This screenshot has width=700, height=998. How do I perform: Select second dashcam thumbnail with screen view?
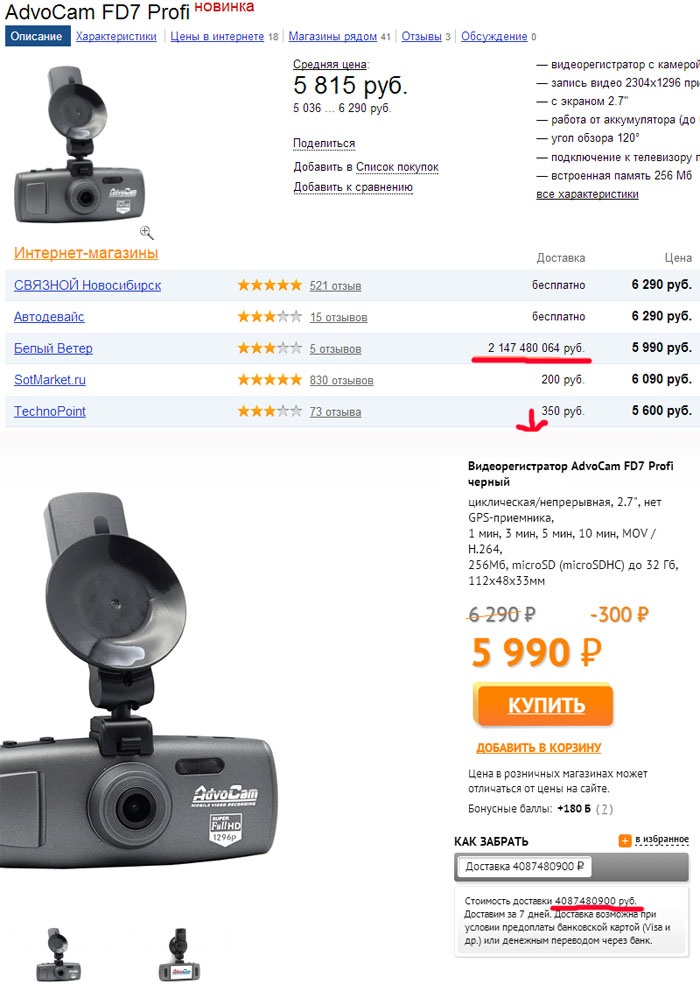point(179,954)
